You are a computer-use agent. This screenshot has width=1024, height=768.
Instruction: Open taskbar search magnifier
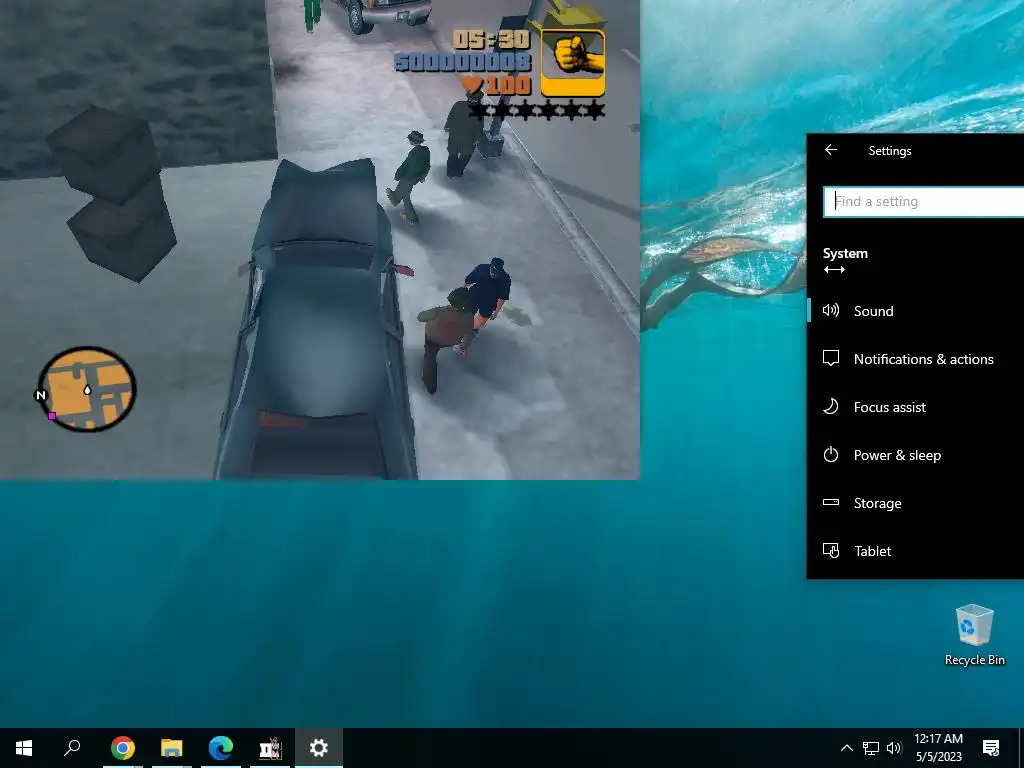[72, 748]
